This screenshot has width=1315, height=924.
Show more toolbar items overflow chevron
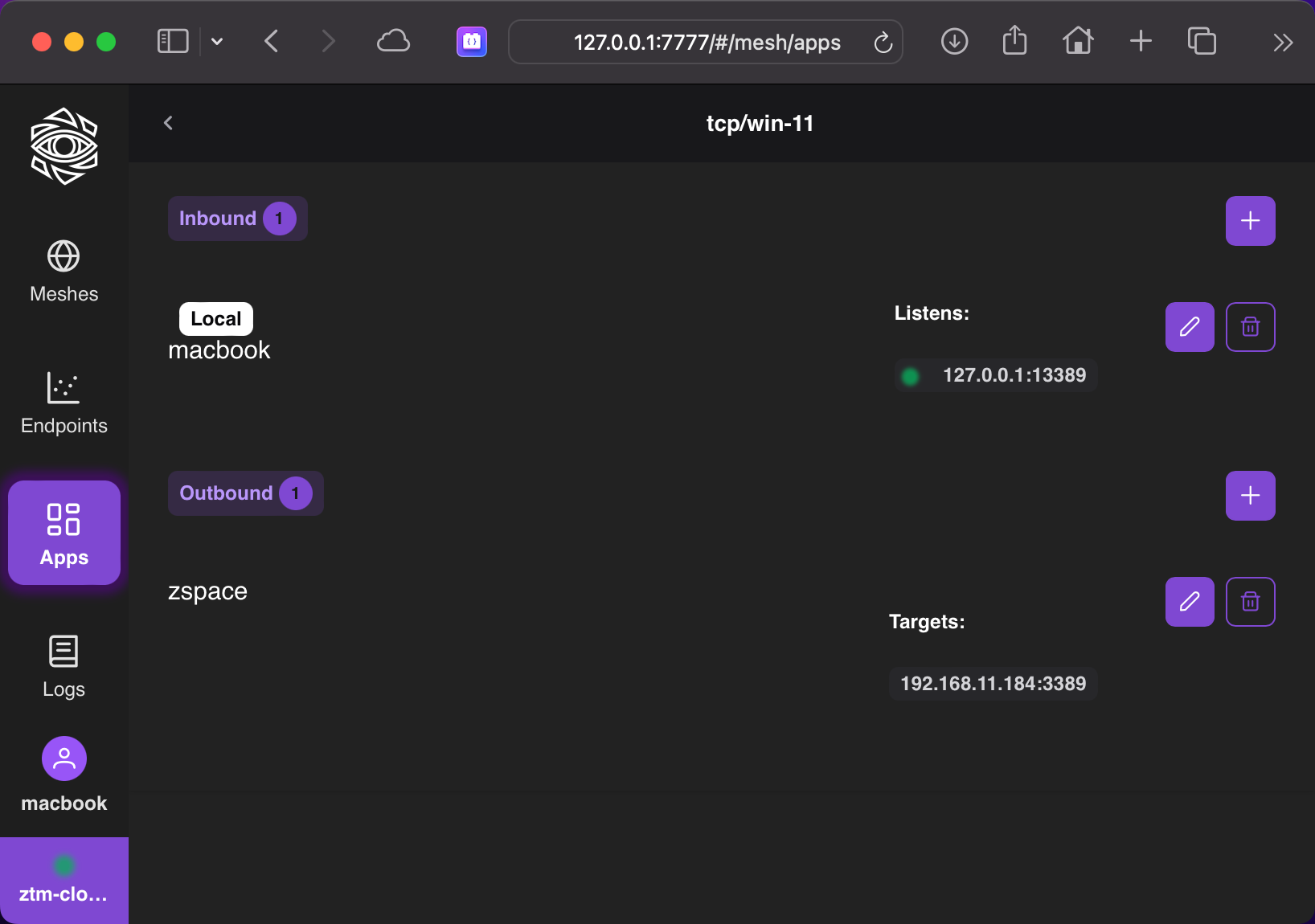[x=1283, y=42]
